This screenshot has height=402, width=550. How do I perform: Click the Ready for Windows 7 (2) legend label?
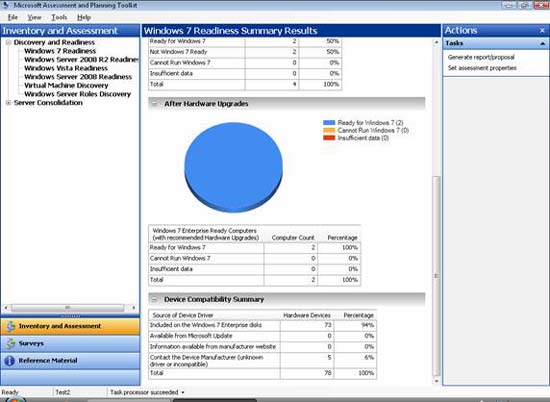tap(370, 123)
